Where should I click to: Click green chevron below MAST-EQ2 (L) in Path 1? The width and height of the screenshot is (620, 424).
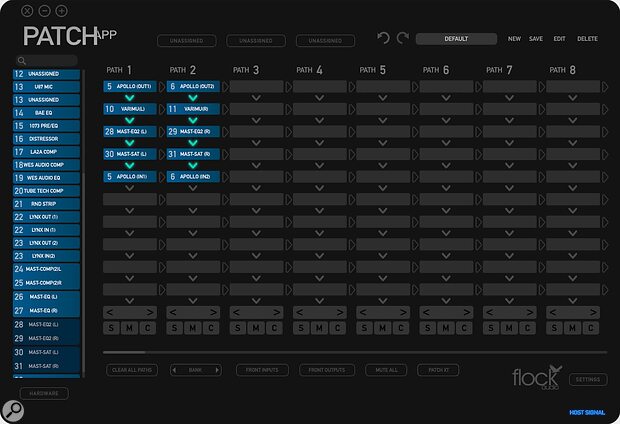coord(129,143)
